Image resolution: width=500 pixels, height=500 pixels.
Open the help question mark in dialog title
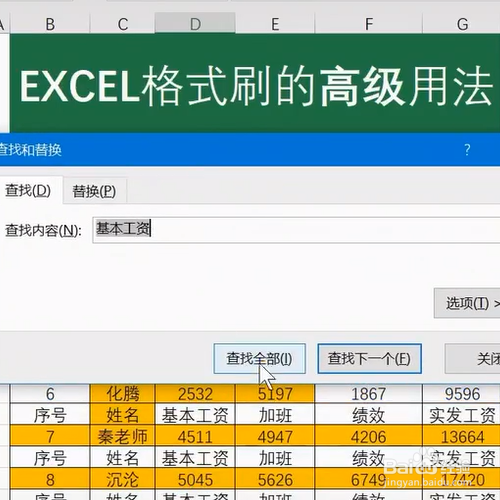click(467, 150)
